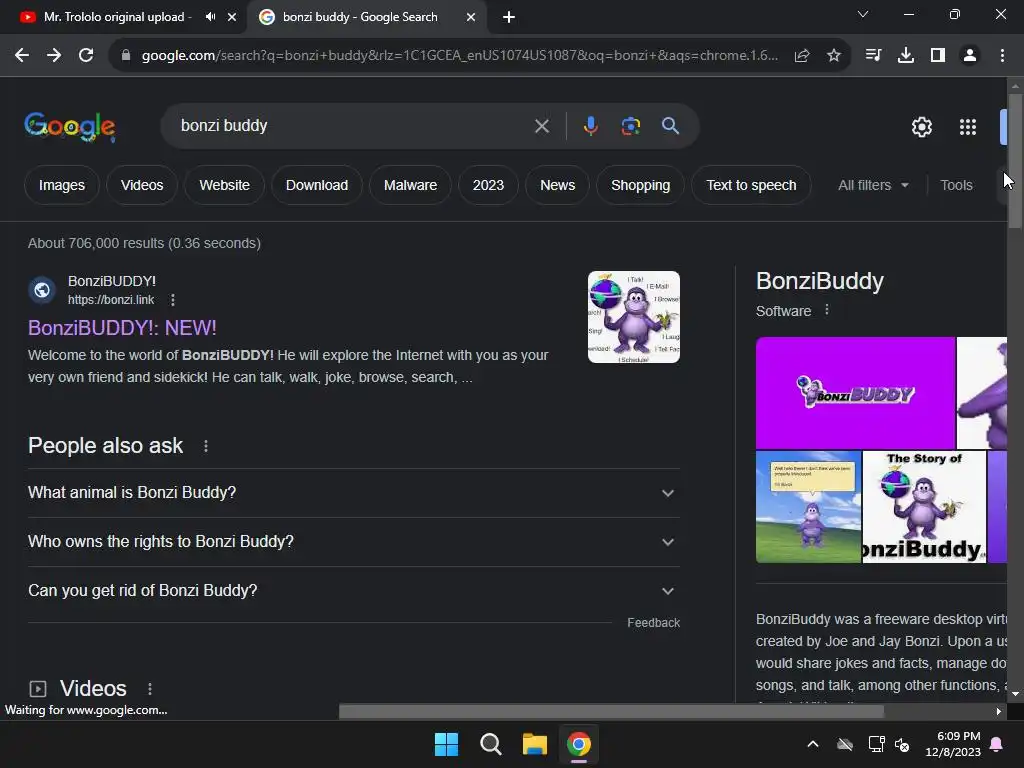Open the taskbar clock and date
The height and width of the screenshot is (768, 1024).
tap(953, 744)
